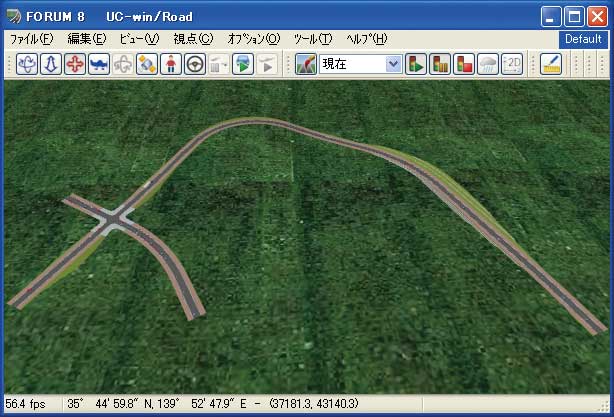Pause traffic simulation signal icon

point(440,64)
